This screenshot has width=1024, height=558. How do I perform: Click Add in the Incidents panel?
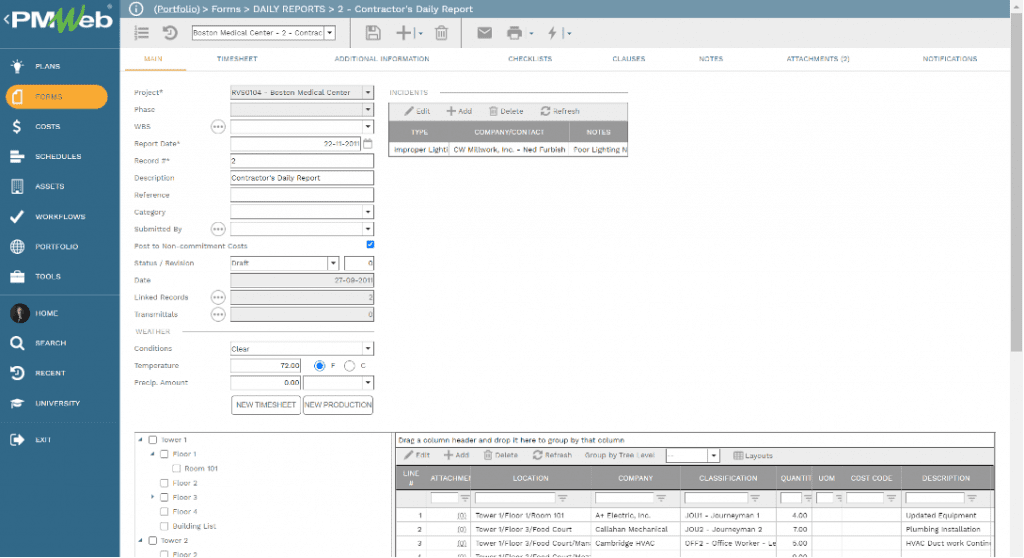click(459, 111)
